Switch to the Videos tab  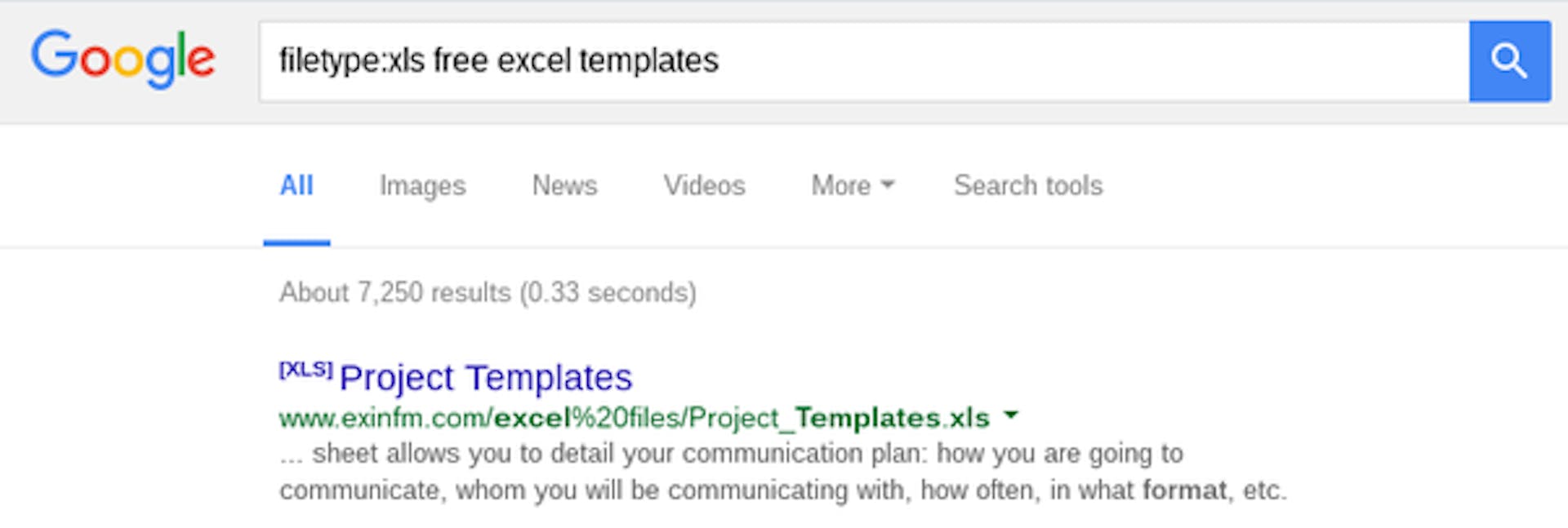pyautogui.click(x=704, y=185)
